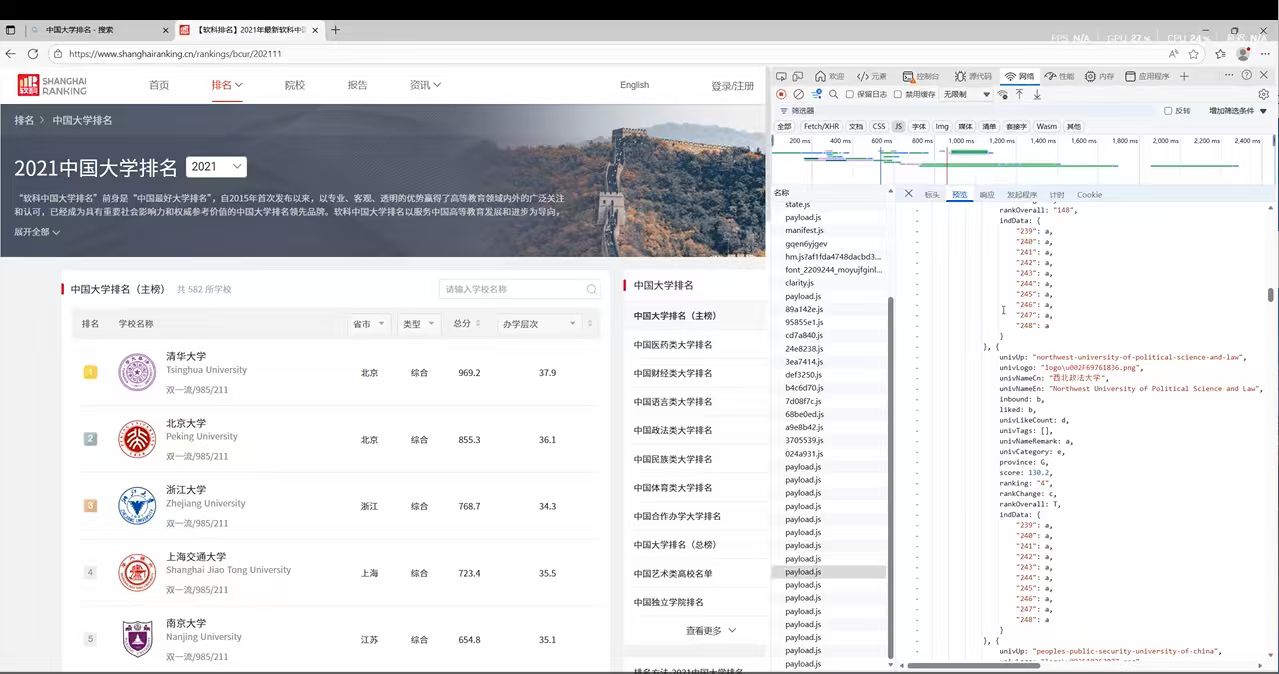Switch to the 控制台 DevTools tab

(921, 76)
